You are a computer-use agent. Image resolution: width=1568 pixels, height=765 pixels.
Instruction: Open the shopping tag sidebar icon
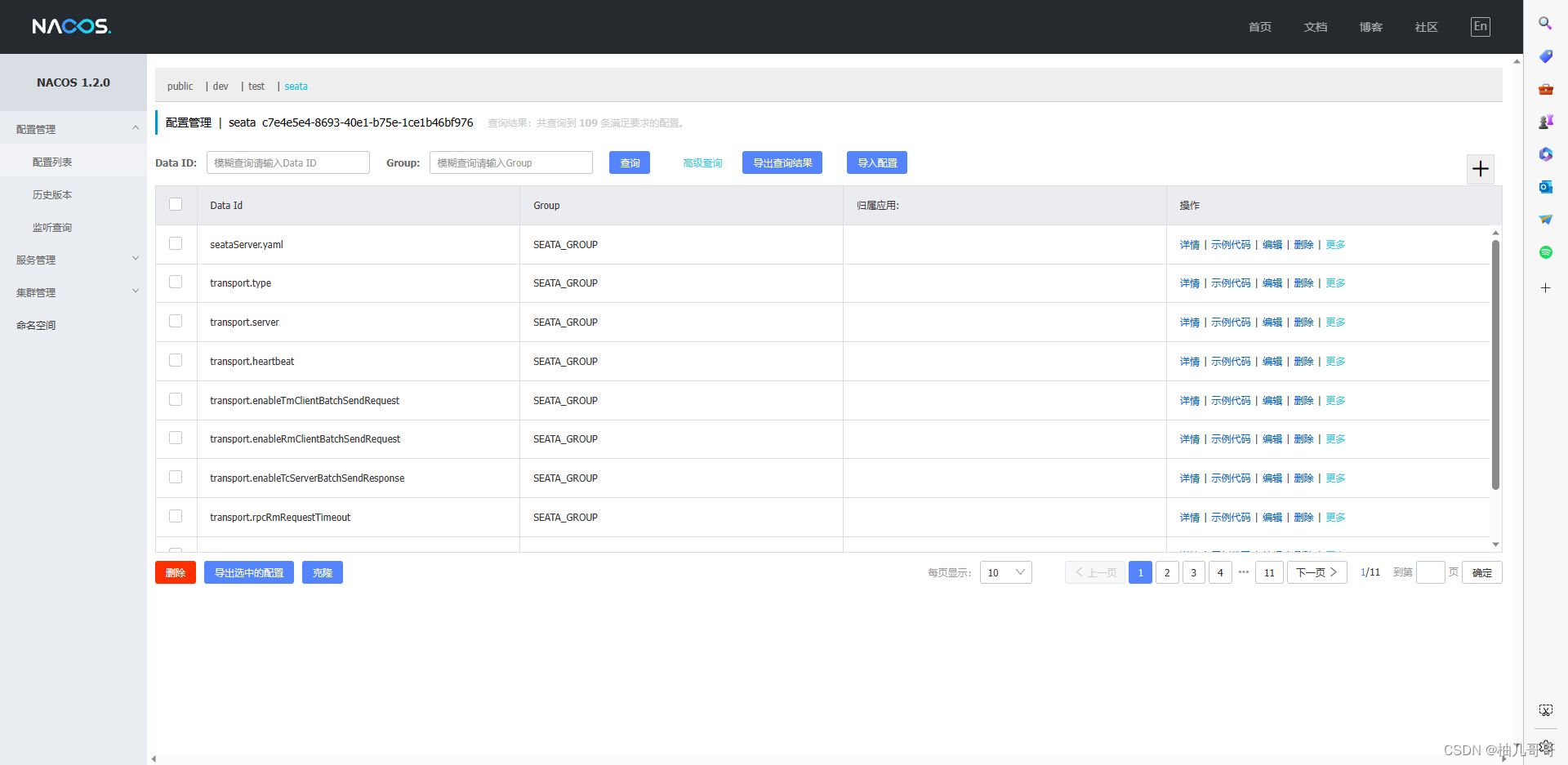click(1545, 56)
